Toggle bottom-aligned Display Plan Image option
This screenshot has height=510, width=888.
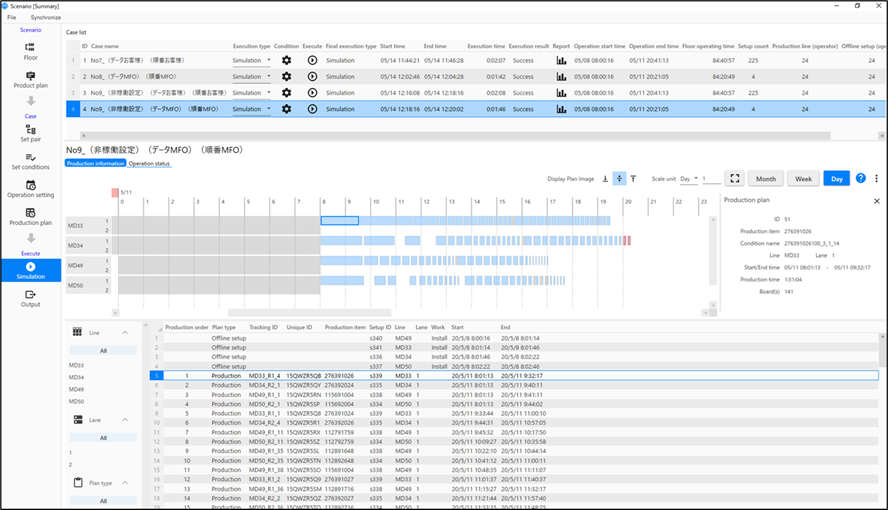point(605,178)
